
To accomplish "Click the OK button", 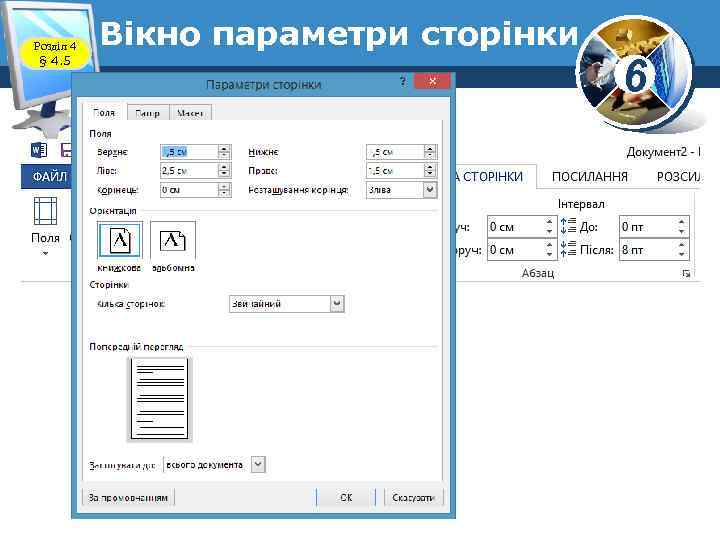I will coord(346,498).
